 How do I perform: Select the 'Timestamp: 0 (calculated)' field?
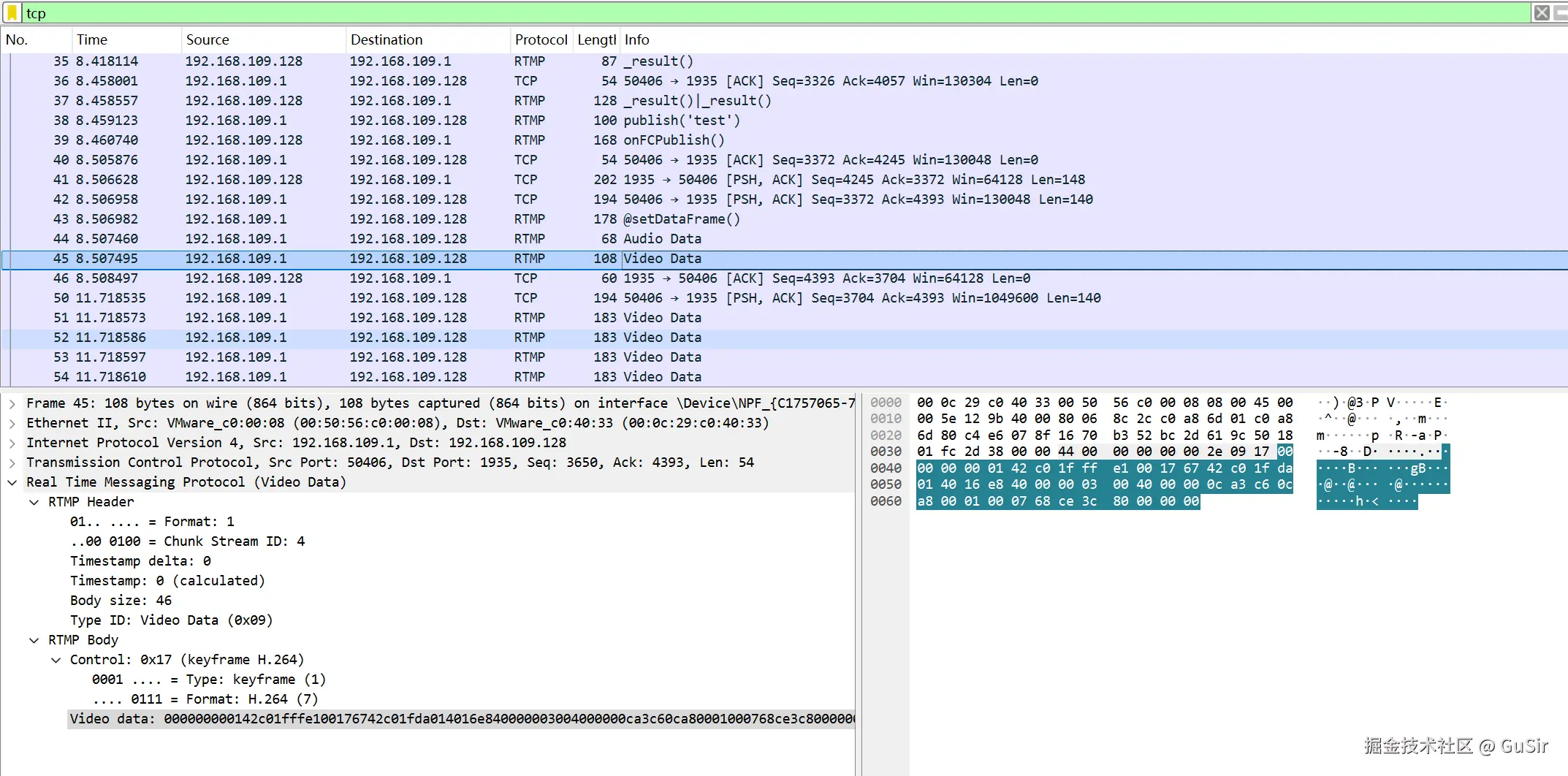pos(167,581)
